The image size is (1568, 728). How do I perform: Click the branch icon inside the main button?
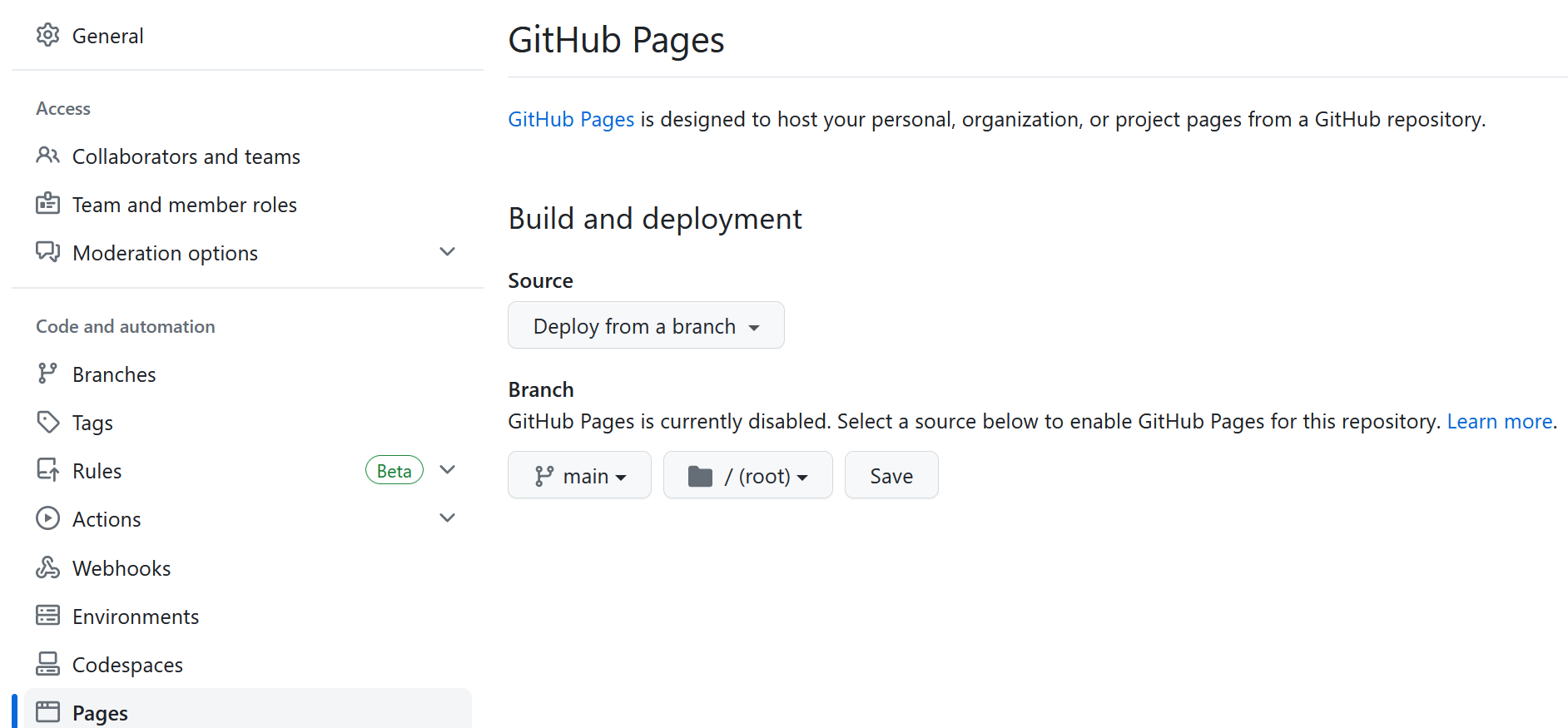pos(544,476)
